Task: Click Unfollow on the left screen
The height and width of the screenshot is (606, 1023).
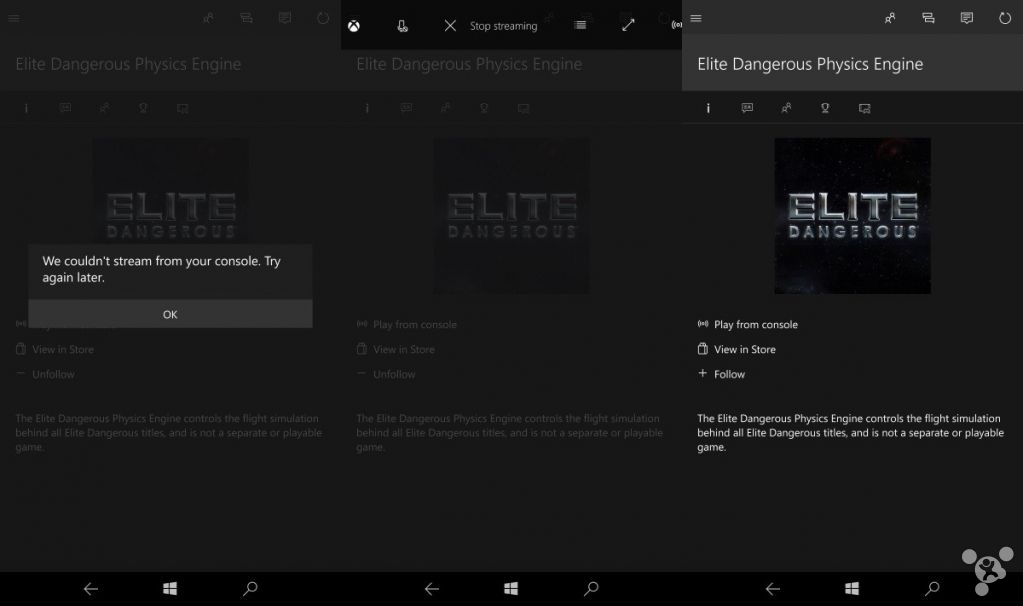Action: point(45,374)
